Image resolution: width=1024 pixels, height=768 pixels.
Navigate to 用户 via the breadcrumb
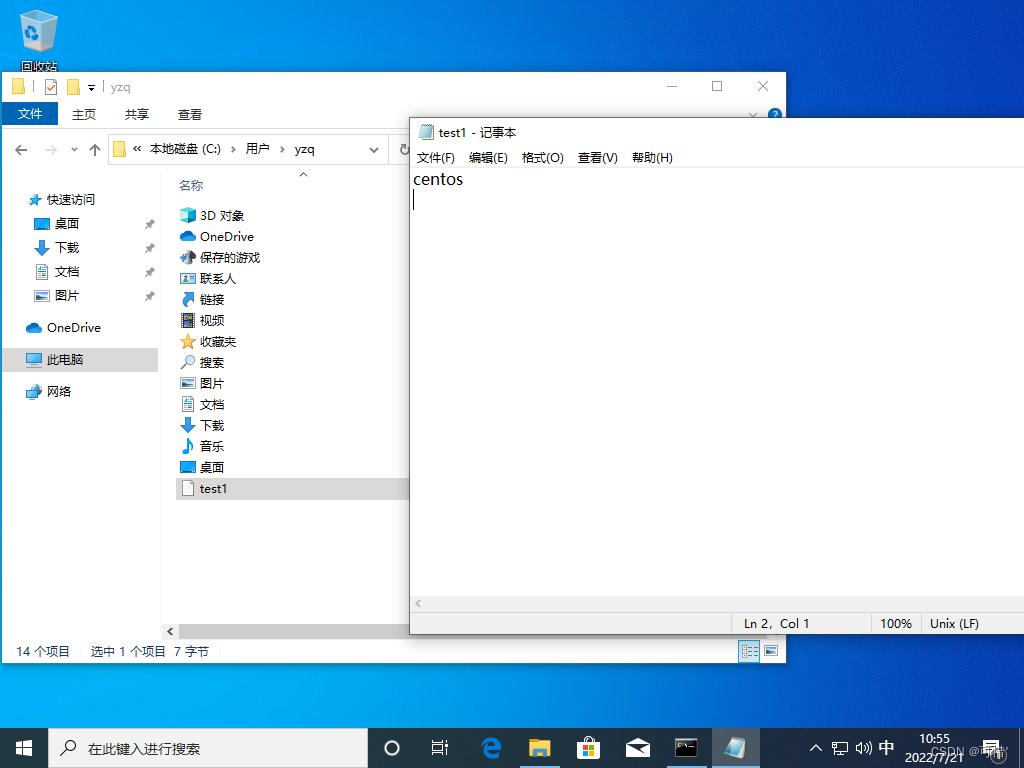click(x=258, y=148)
